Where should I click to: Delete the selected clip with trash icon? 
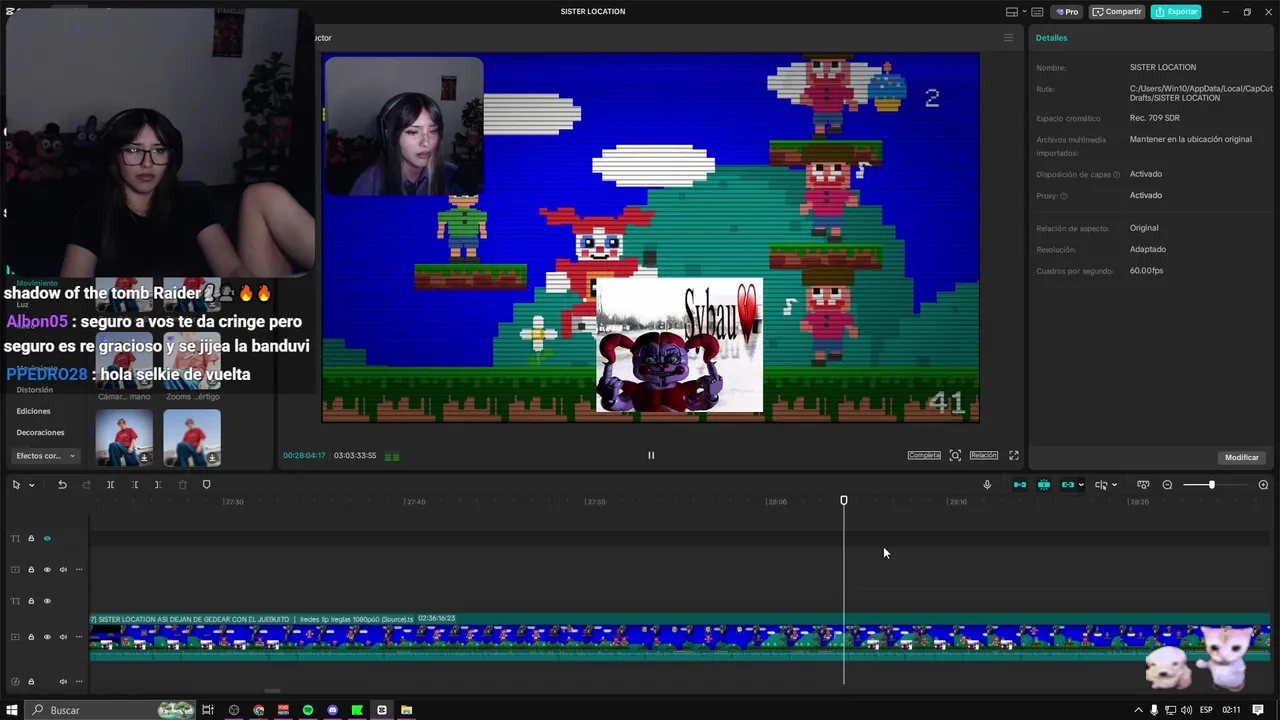182,485
